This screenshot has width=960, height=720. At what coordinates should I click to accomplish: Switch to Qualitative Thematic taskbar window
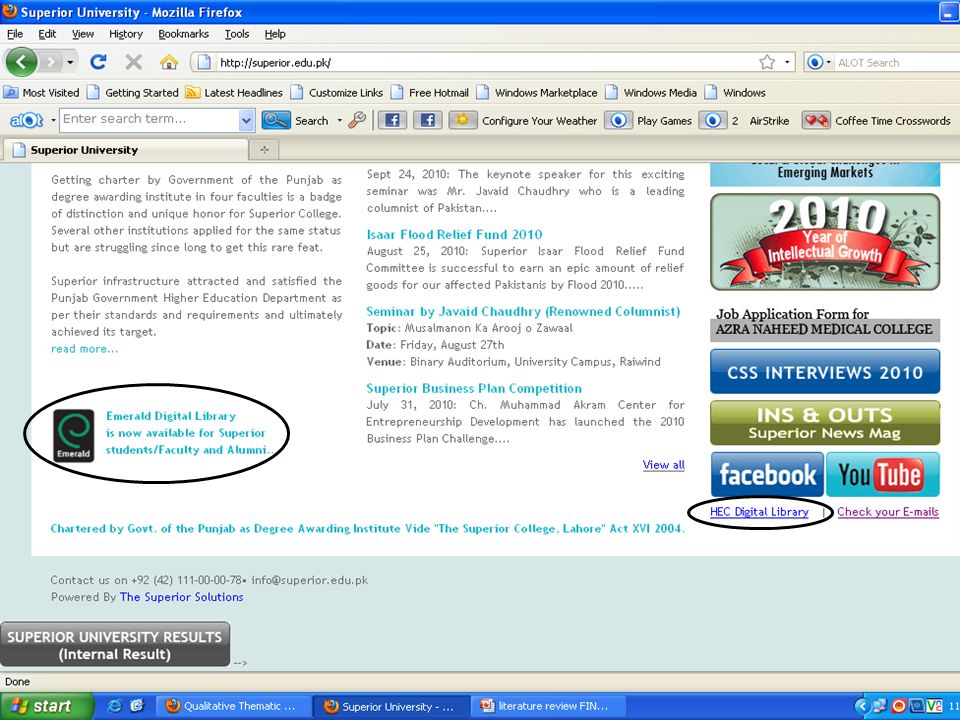tap(234, 706)
